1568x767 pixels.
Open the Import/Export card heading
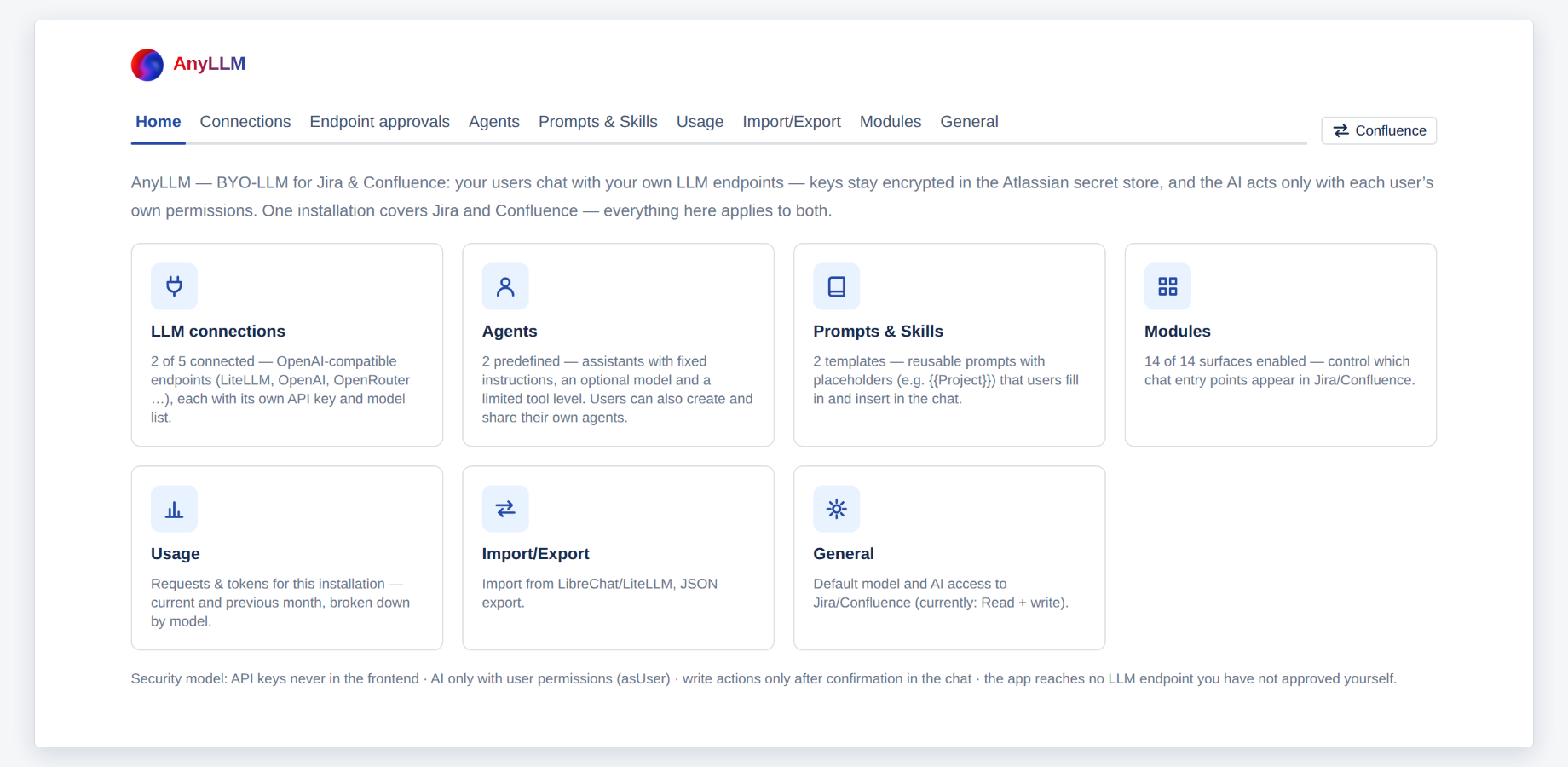536,554
